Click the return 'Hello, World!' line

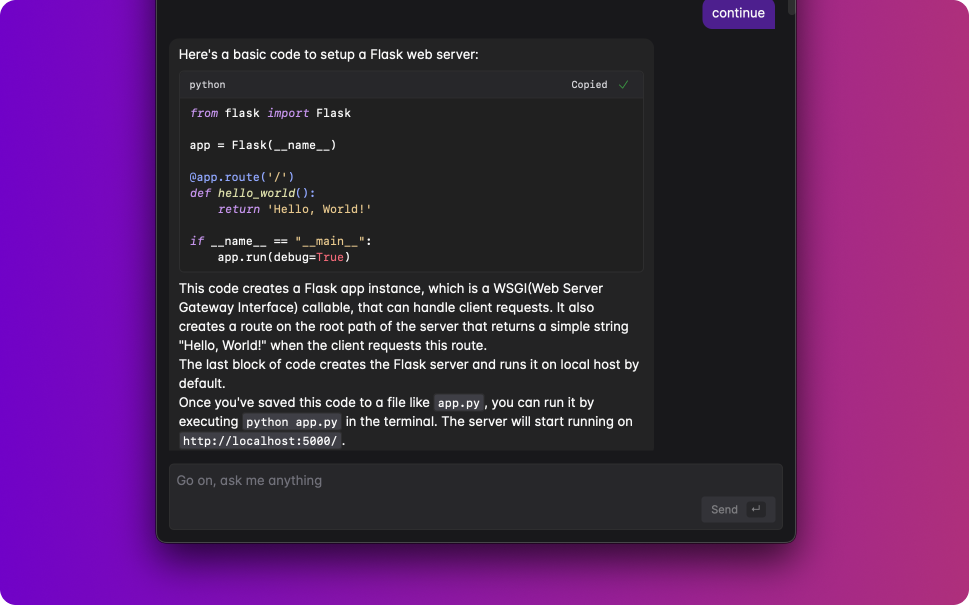point(294,209)
